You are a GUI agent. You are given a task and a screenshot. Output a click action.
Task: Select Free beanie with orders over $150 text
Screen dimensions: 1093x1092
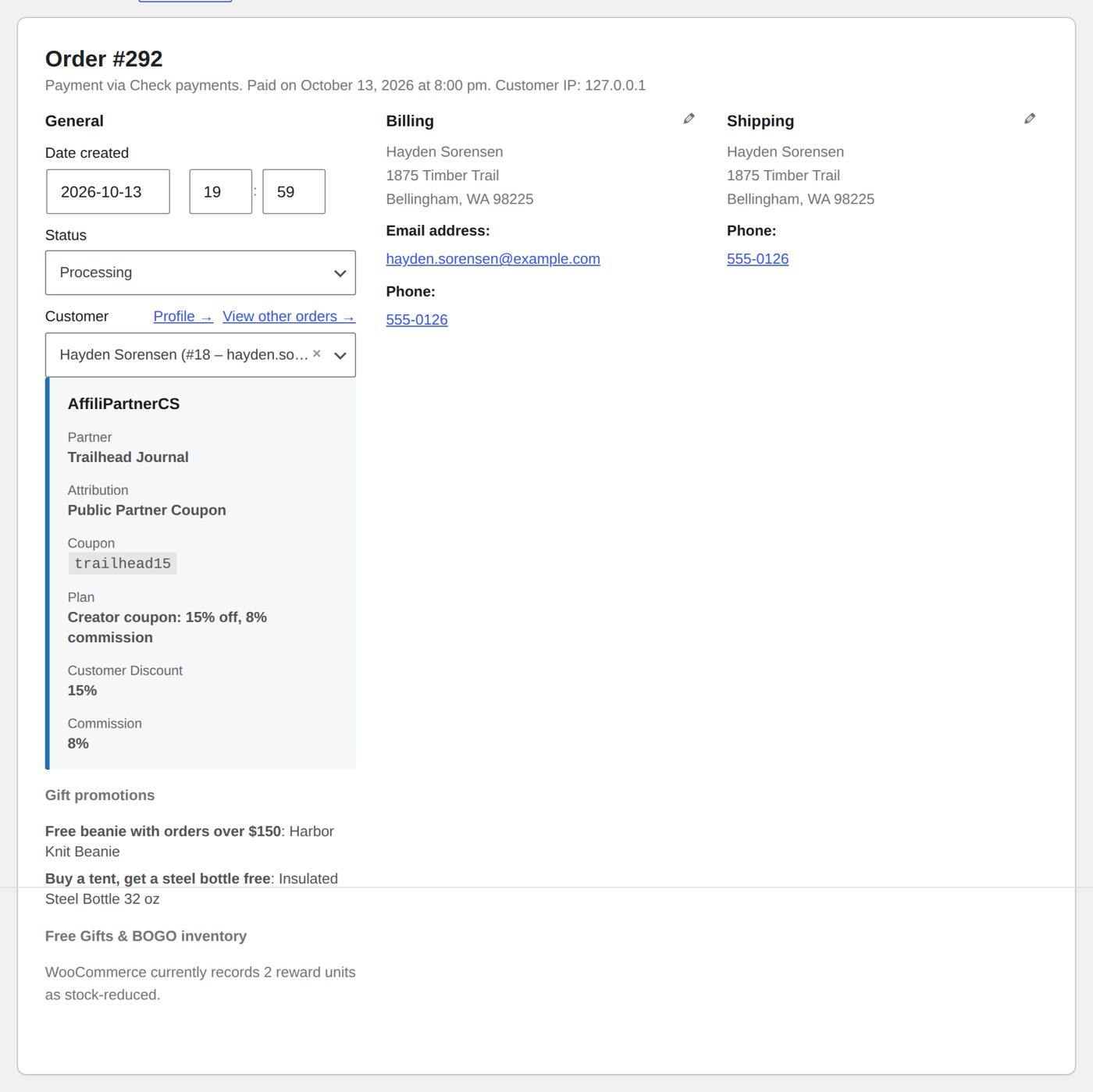(x=163, y=831)
